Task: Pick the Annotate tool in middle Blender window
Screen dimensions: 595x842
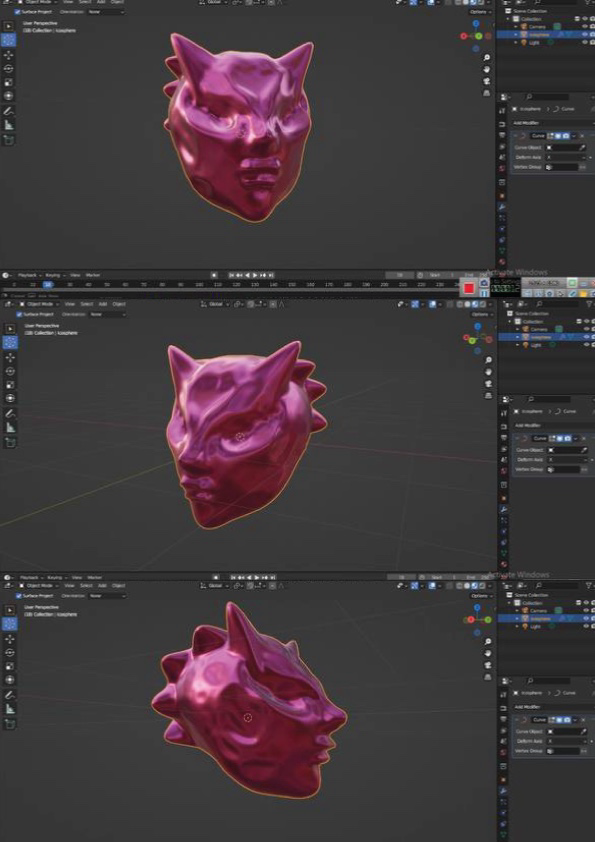Action: tap(10, 413)
